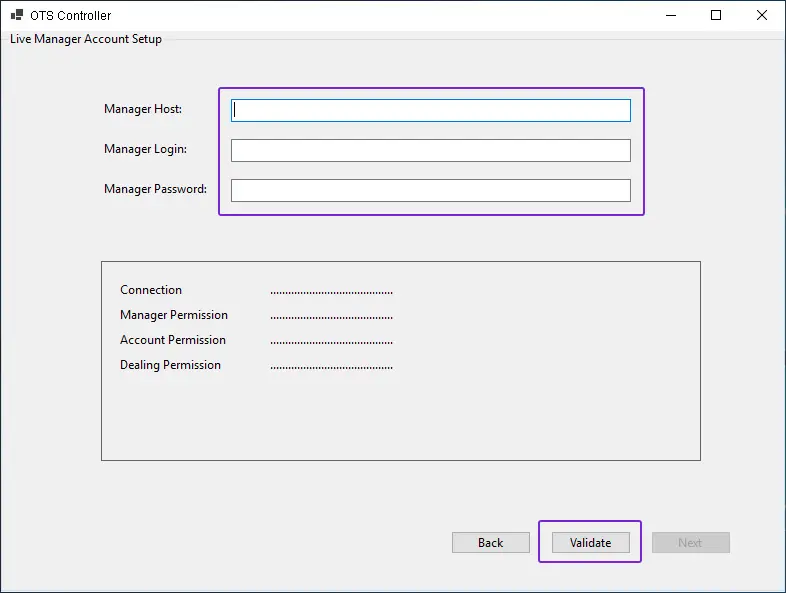Click the Manager Host: label

(143, 109)
